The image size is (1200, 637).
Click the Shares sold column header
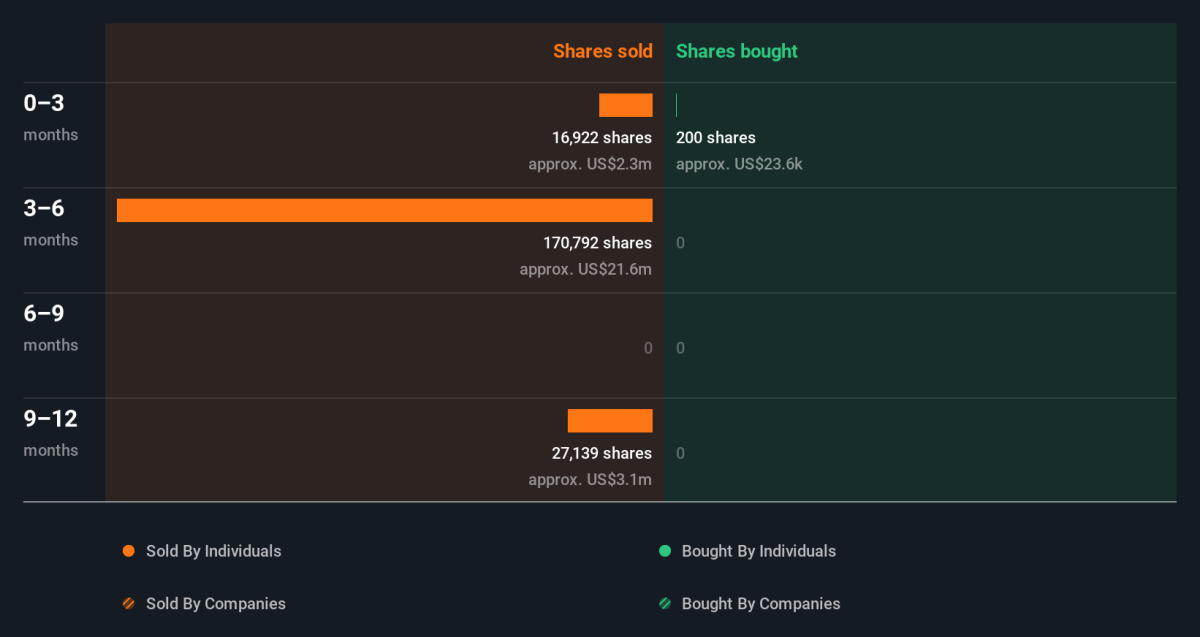click(x=603, y=51)
